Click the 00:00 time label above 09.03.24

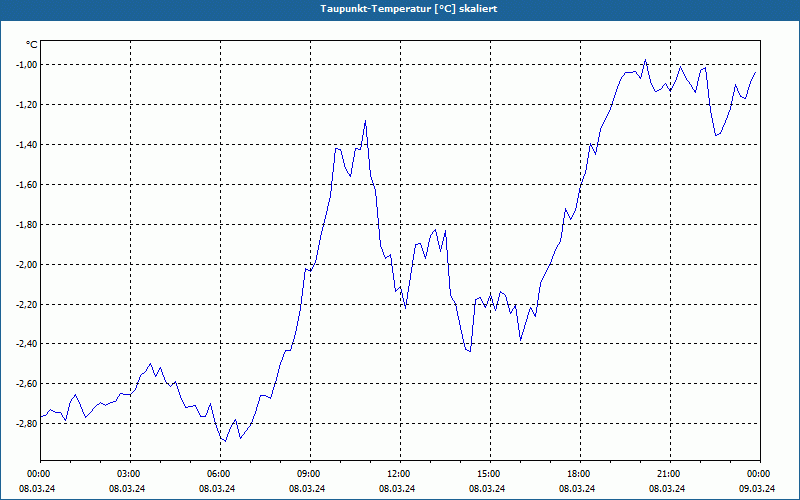point(759,474)
